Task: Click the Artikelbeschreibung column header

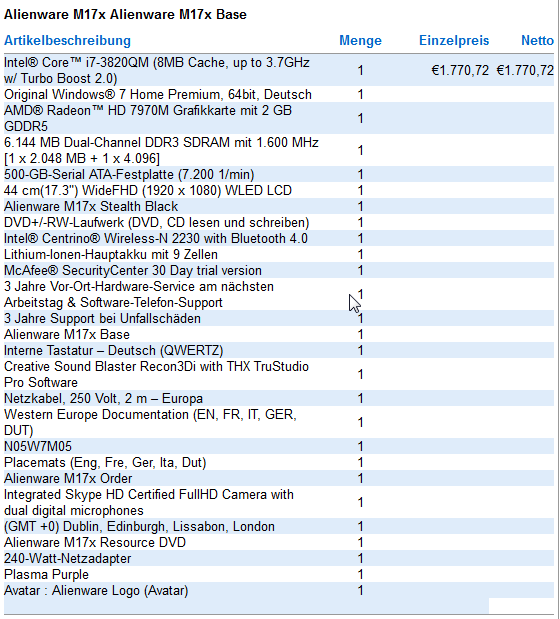Action: point(67,41)
